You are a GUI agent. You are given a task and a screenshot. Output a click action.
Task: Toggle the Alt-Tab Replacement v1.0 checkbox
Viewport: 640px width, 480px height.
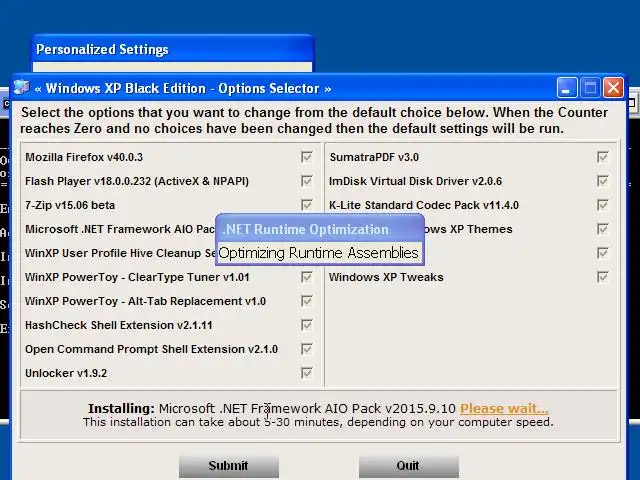[x=307, y=301]
